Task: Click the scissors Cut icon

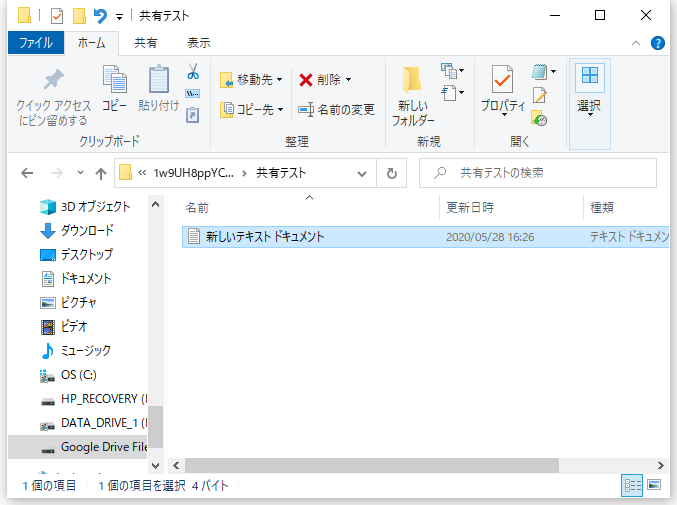Action: pos(193,72)
